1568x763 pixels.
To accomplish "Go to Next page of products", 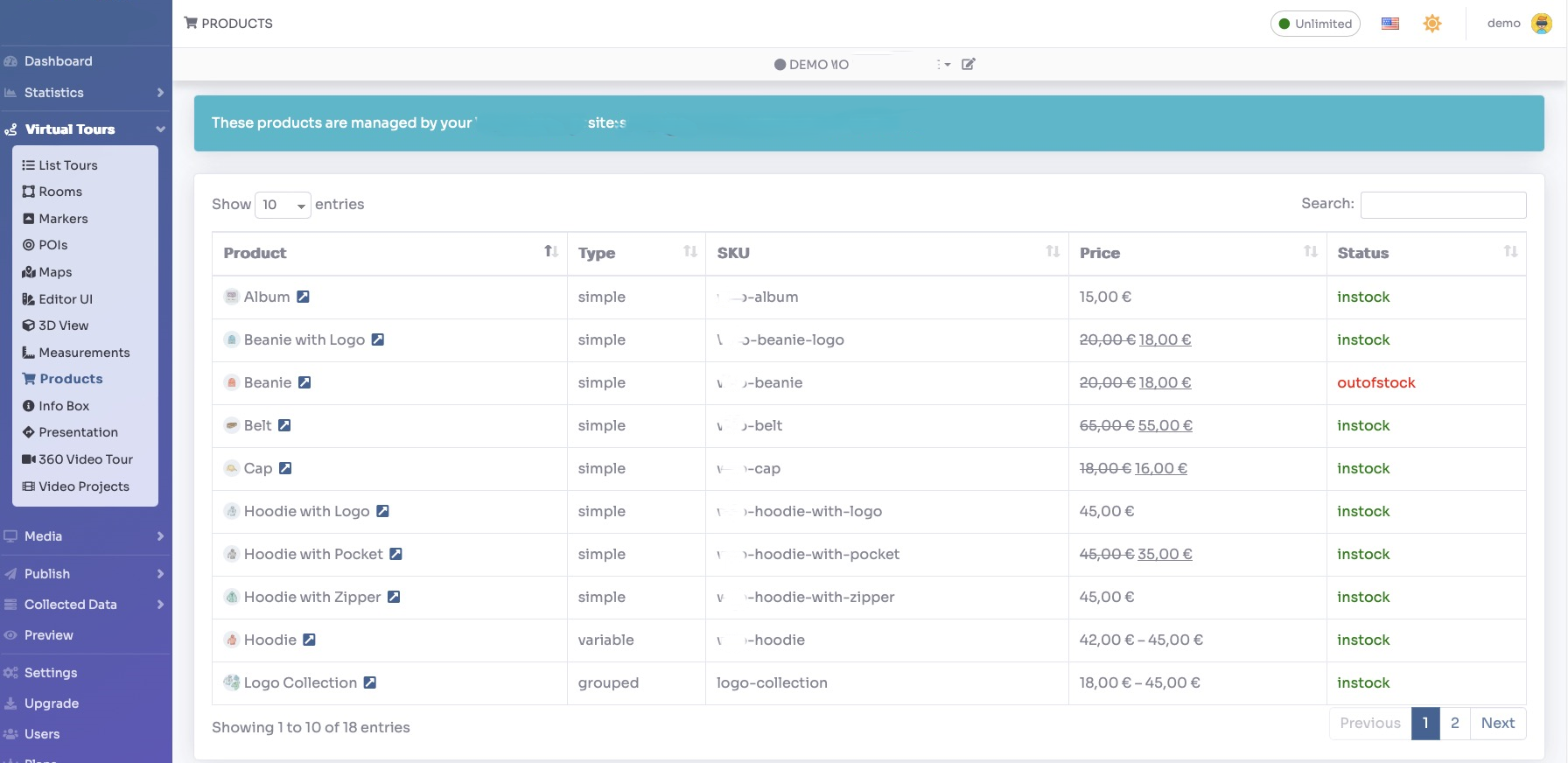I will coord(1498,723).
